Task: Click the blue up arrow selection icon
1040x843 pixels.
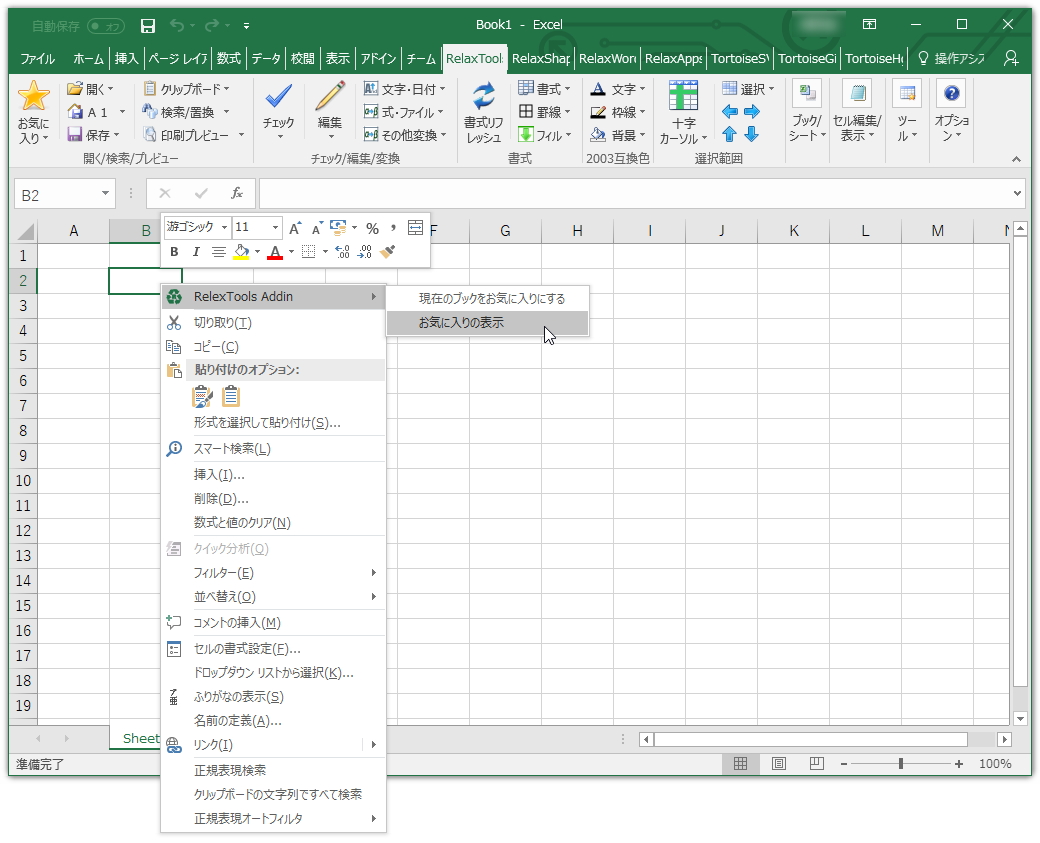Action: pos(730,135)
